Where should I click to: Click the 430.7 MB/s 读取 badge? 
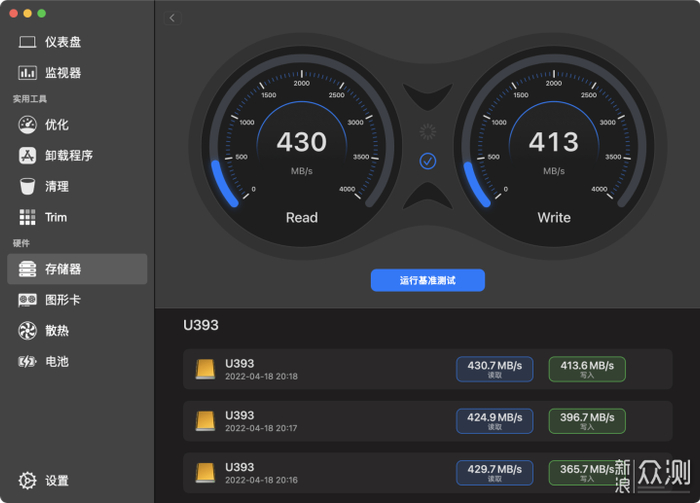pyautogui.click(x=495, y=369)
